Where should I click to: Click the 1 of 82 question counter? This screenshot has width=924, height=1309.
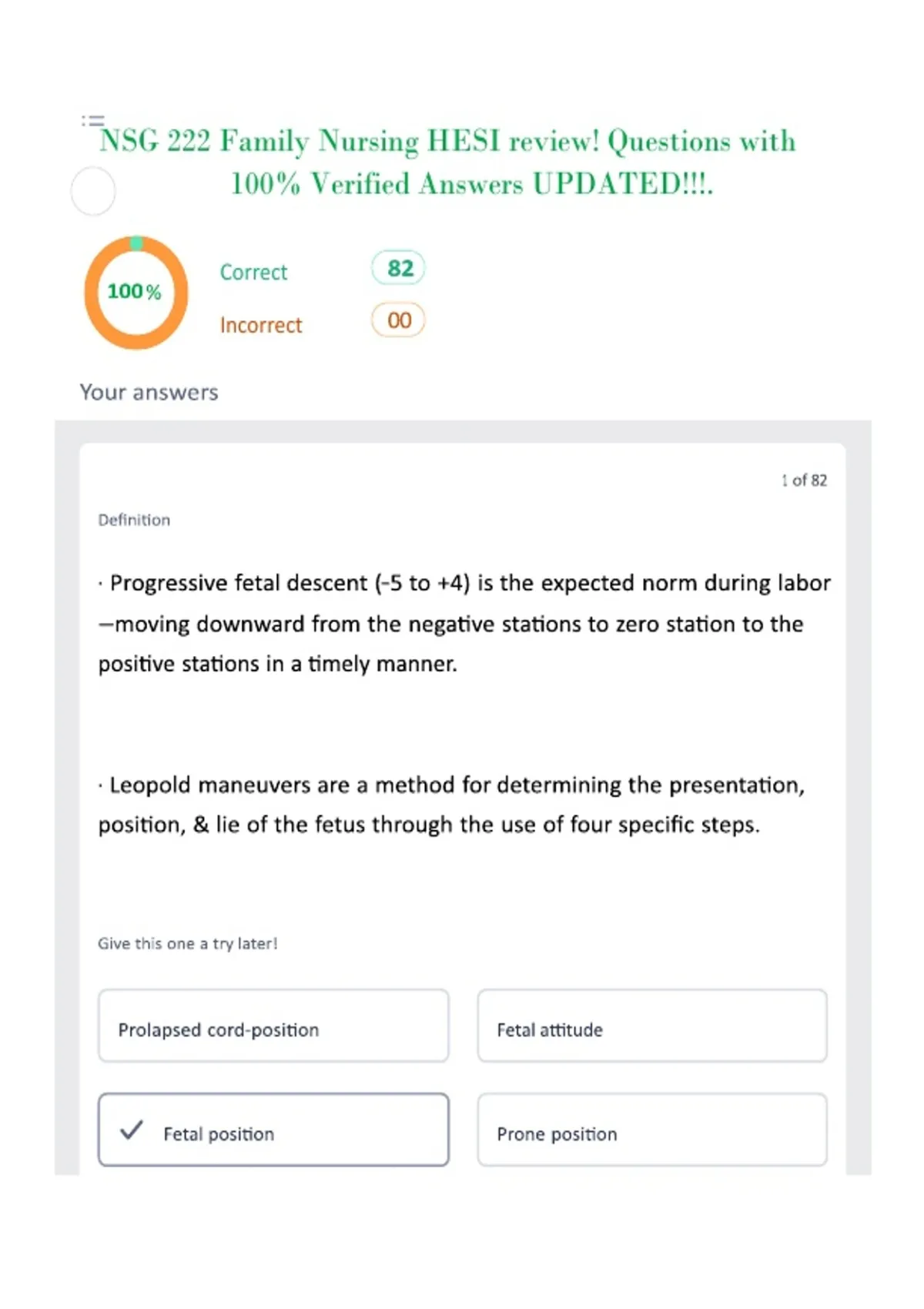coord(804,480)
